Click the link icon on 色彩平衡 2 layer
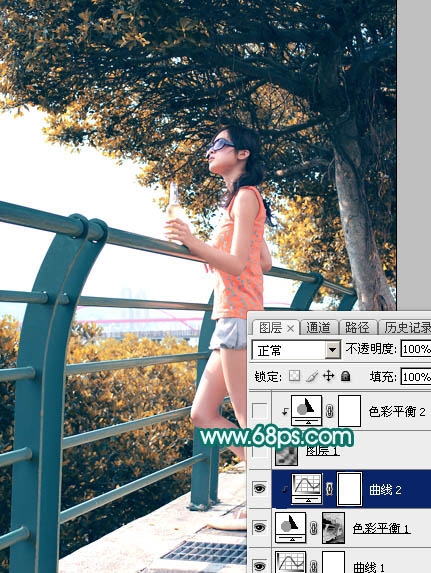Screen dimensions: 431x573 click(330, 411)
